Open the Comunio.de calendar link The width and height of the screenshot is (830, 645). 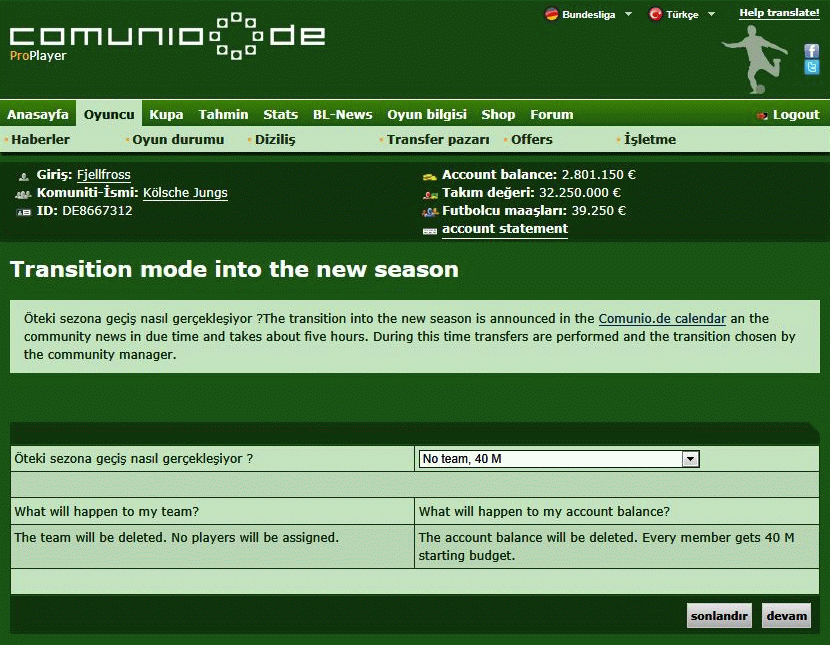click(662, 319)
